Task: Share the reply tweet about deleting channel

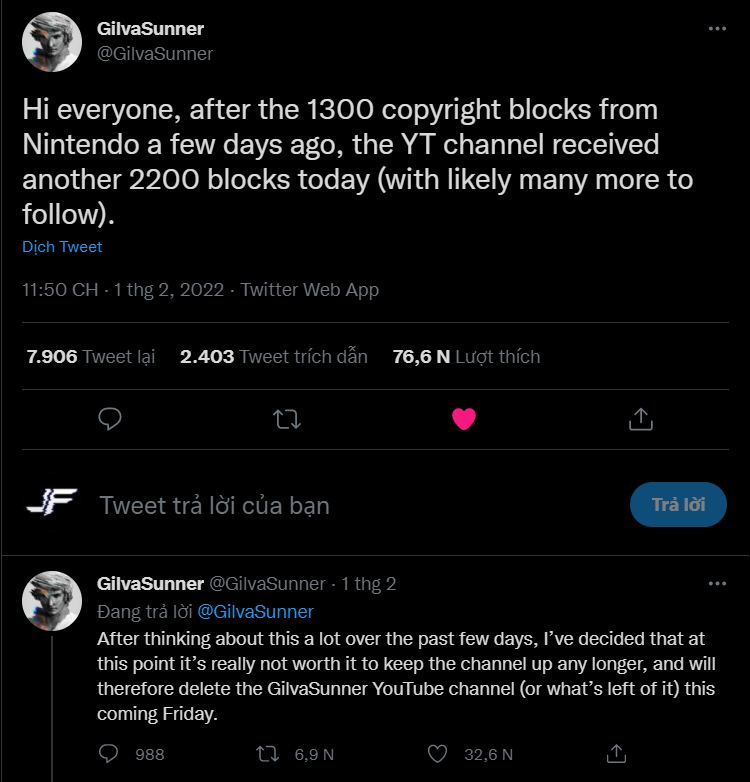Action: (617, 753)
